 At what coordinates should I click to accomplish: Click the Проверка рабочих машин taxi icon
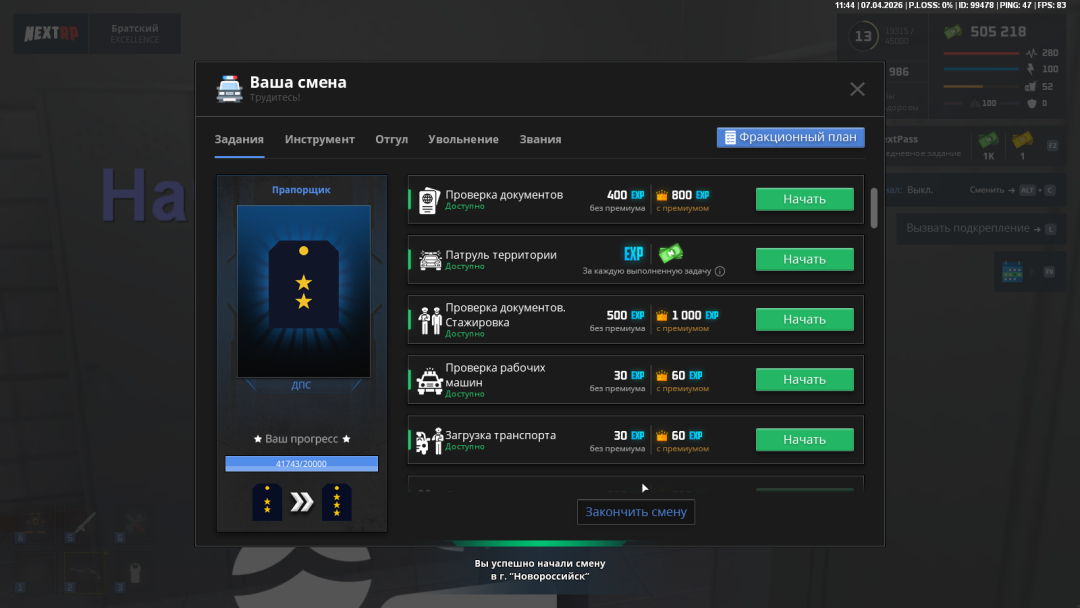pyautogui.click(x=430, y=380)
